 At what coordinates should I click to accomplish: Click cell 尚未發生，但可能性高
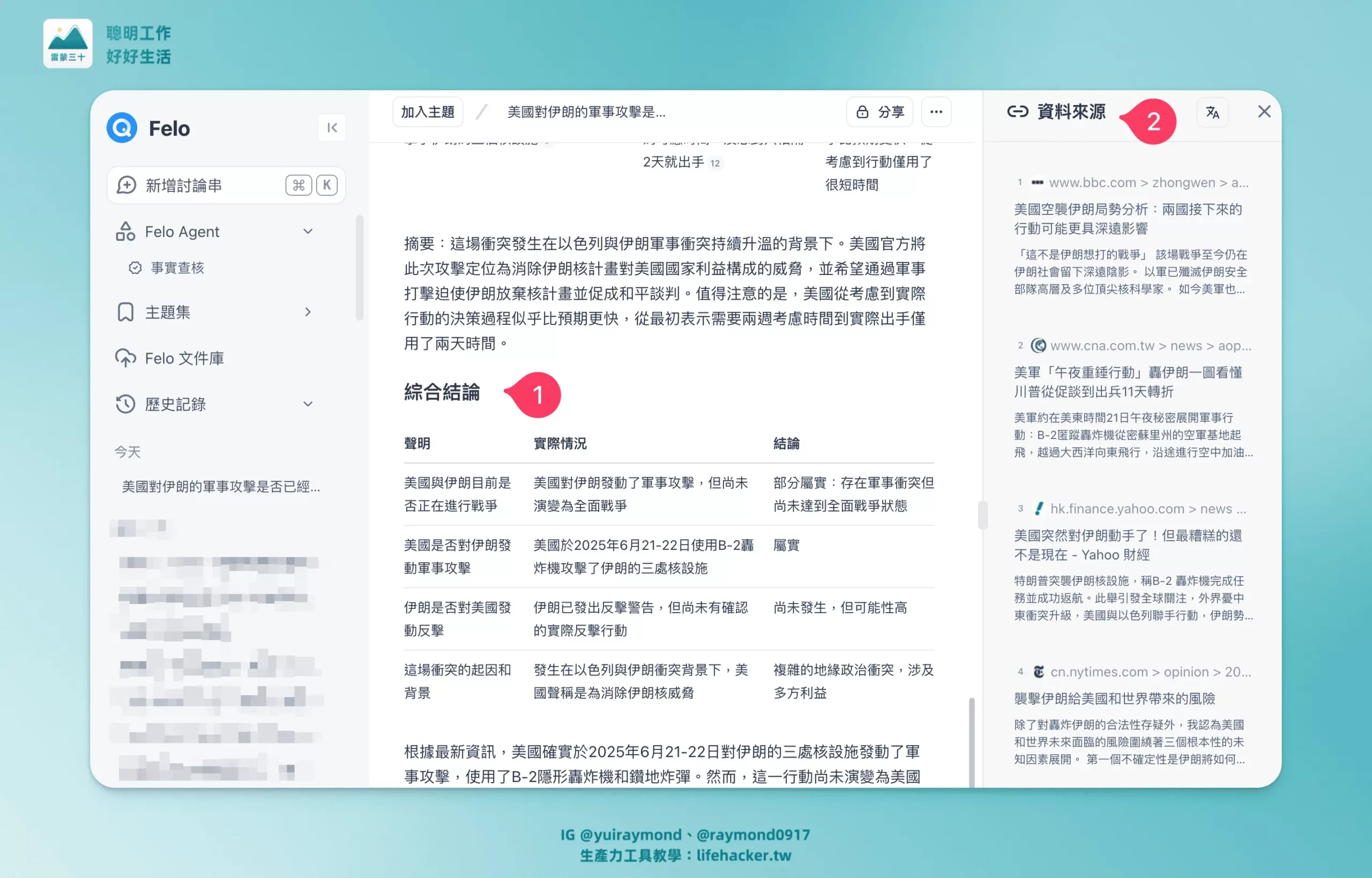click(840, 608)
